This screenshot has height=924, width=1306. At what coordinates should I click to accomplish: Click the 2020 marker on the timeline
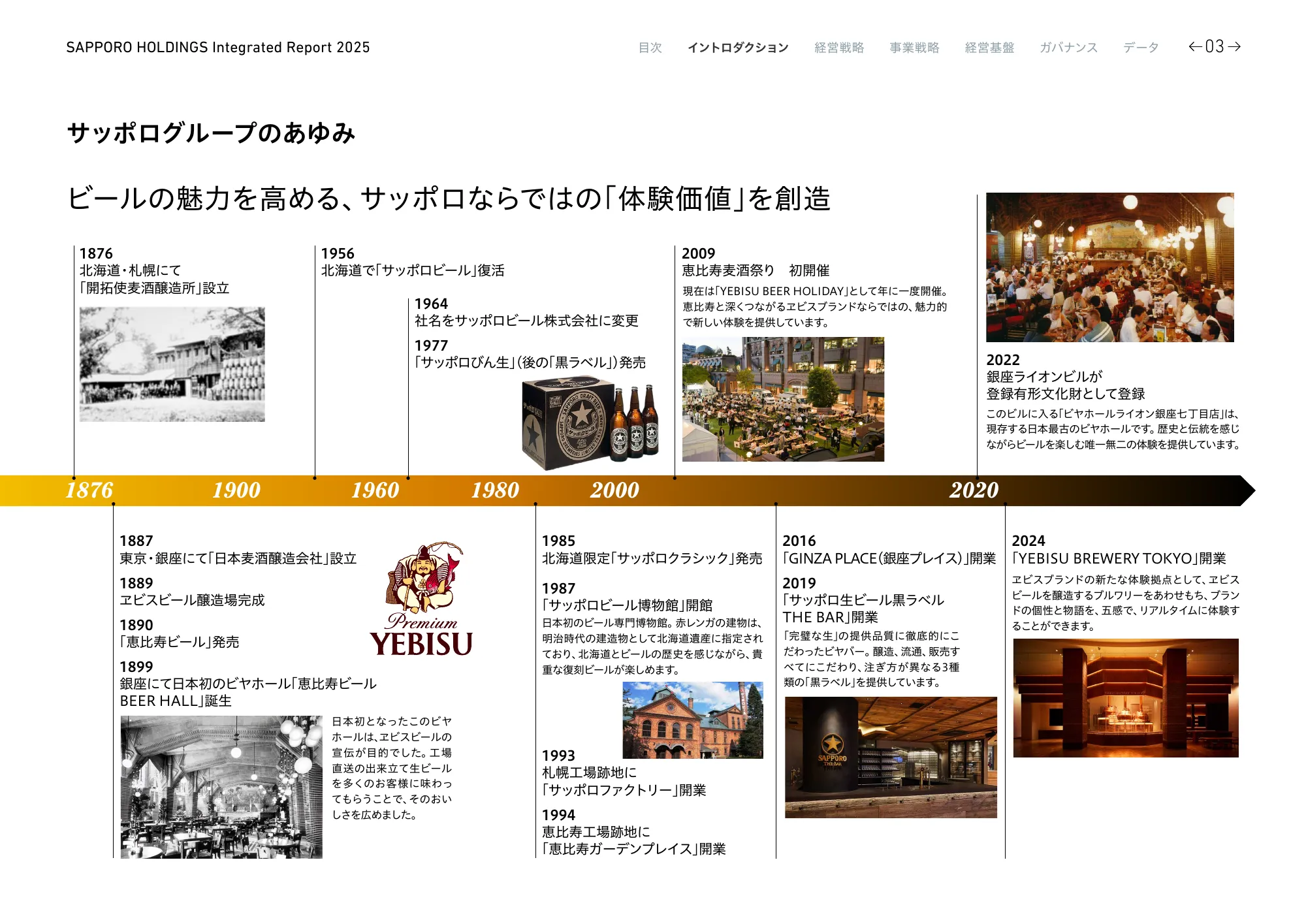click(974, 490)
